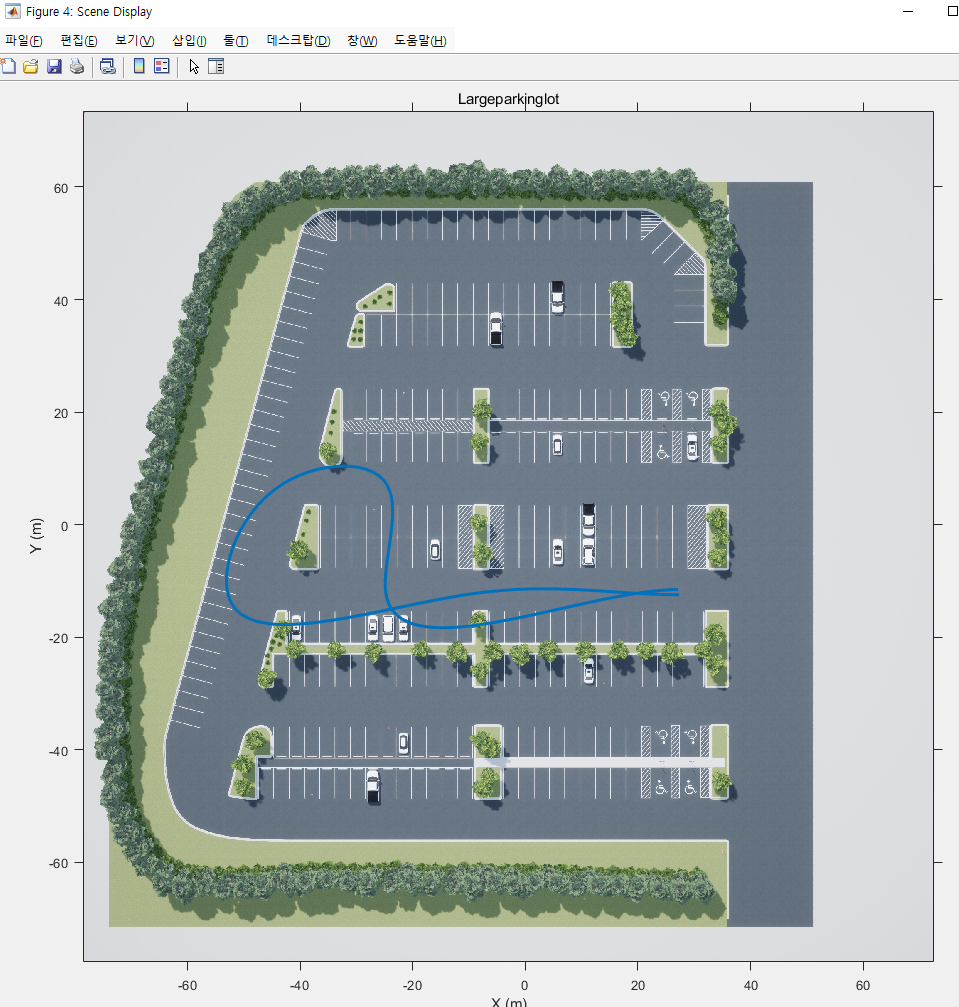The image size is (959, 1007).
Task: Save the figure using the floppy icon
Action: click(54, 66)
